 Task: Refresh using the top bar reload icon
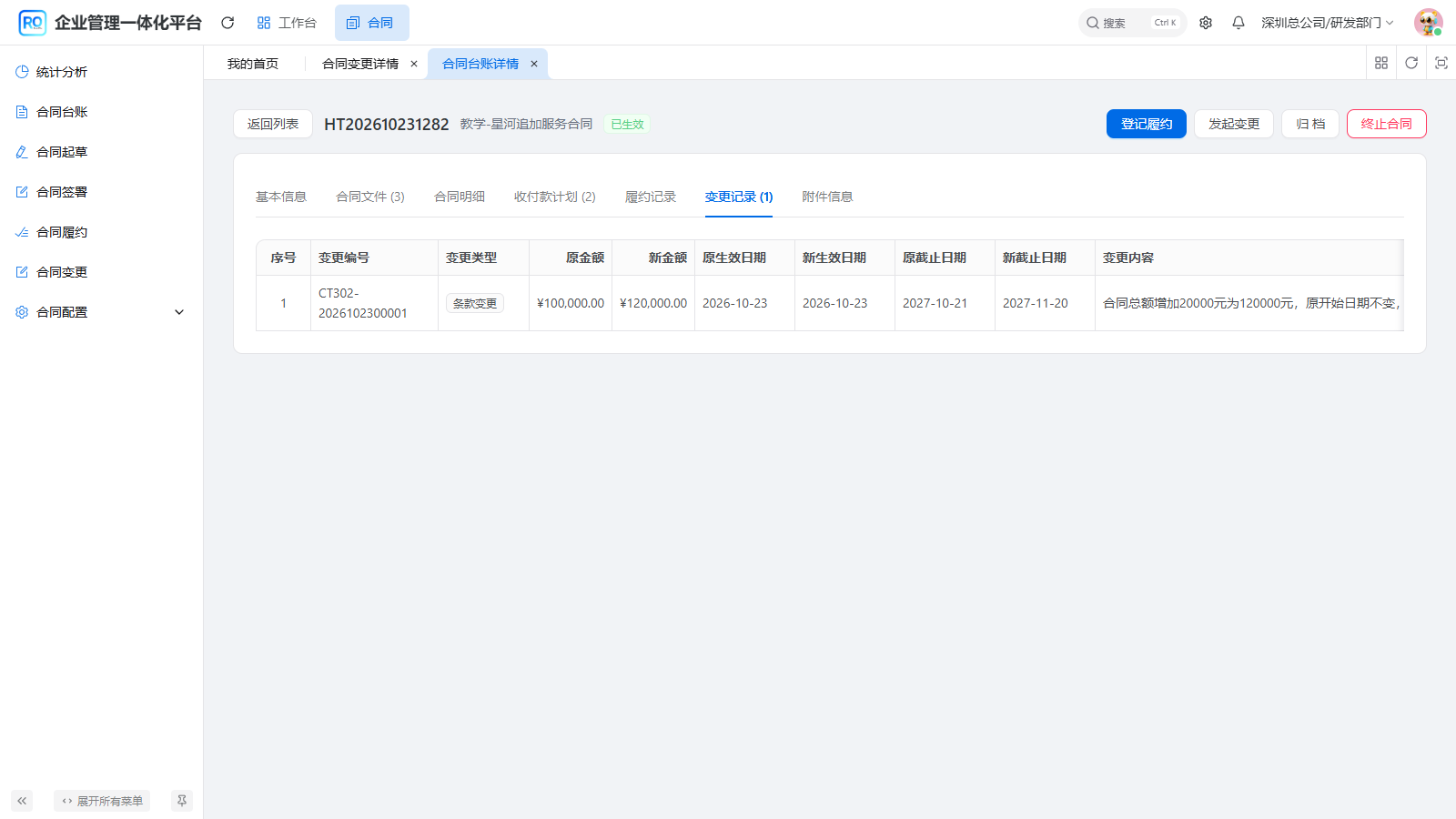[227, 23]
